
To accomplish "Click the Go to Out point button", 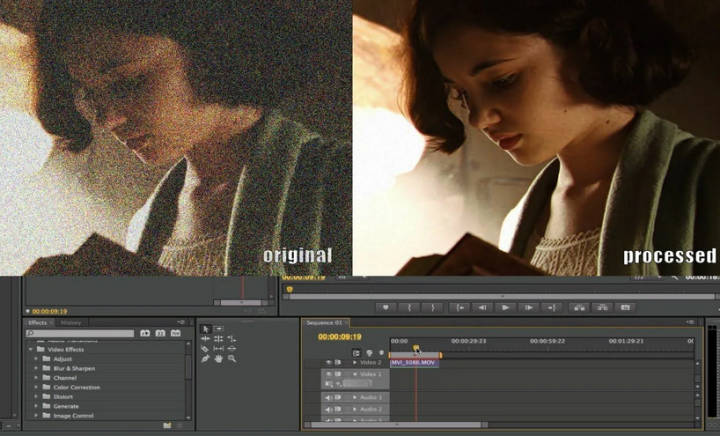I will 551,307.
